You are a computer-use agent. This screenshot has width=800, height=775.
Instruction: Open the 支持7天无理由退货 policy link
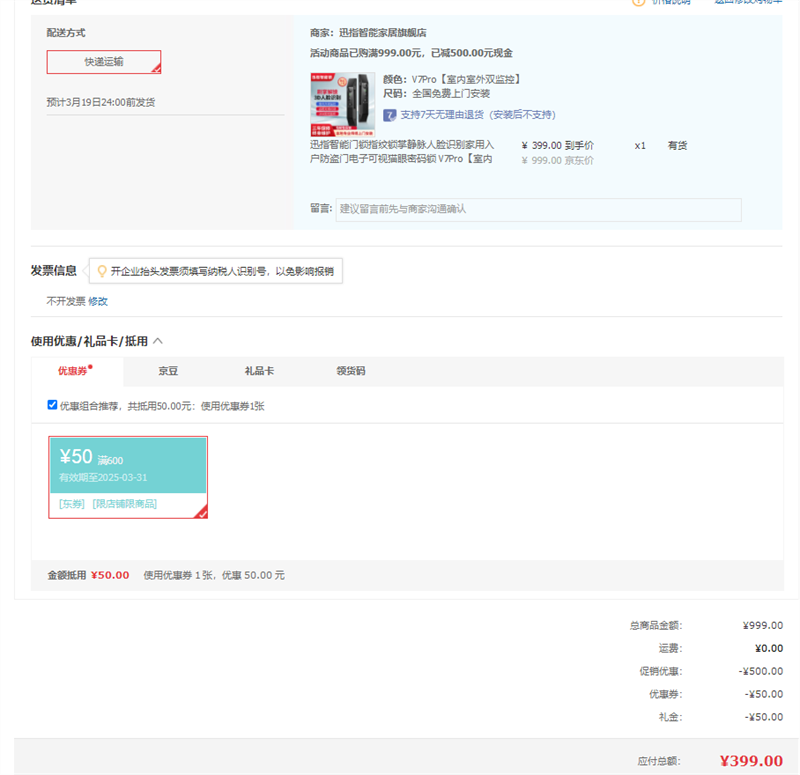click(477, 115)
